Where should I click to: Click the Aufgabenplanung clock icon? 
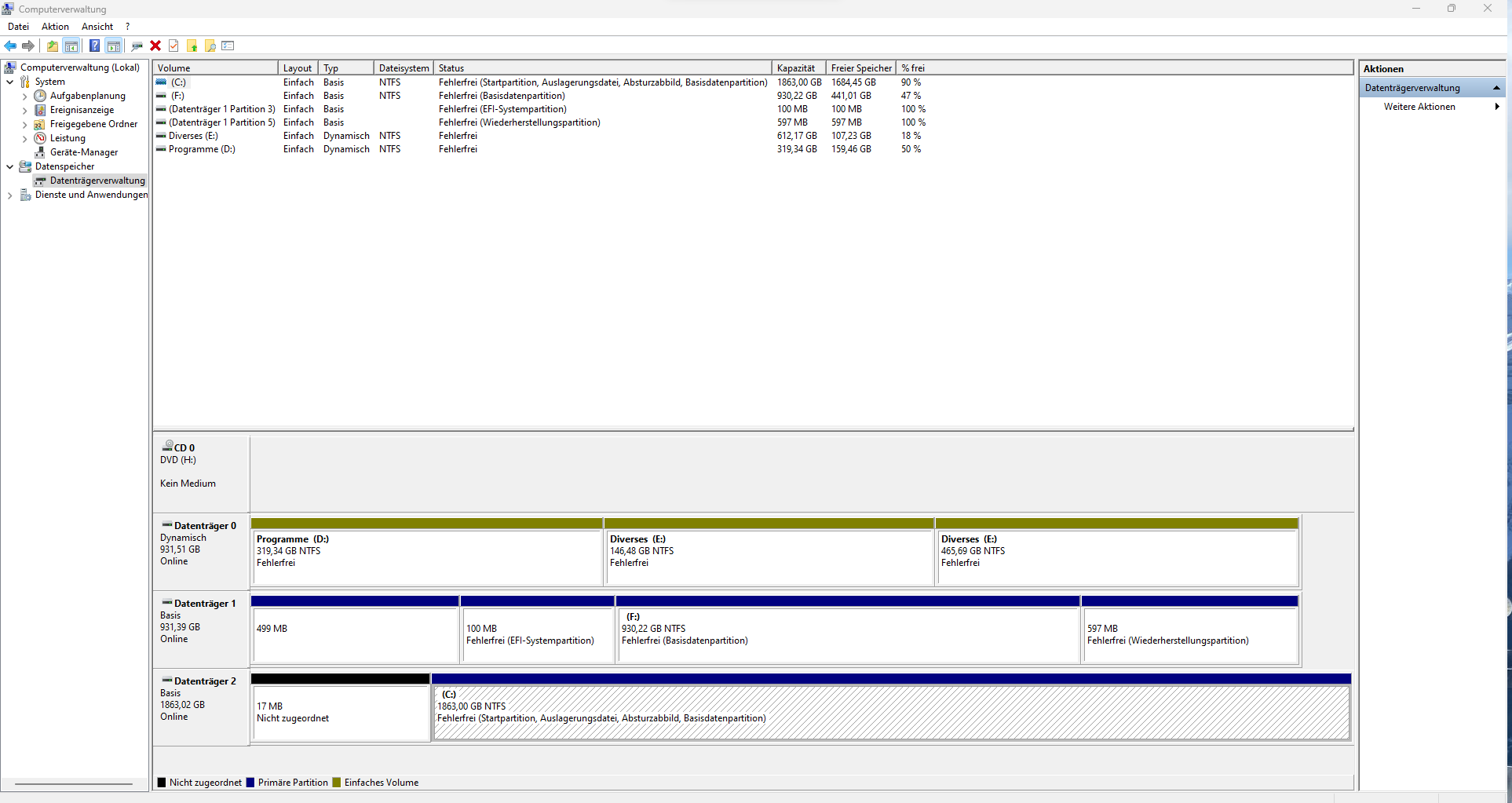[x=40, y=96]
